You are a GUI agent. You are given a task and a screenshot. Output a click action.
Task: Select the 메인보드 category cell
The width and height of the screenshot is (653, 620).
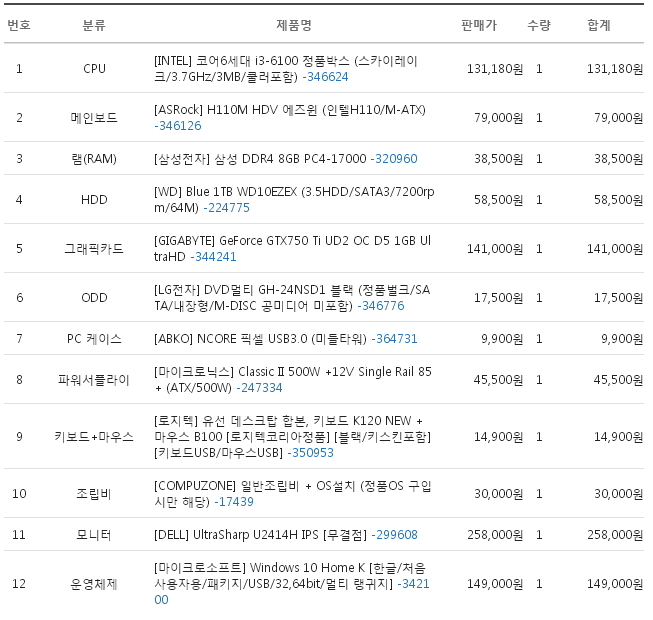(94, 118)
